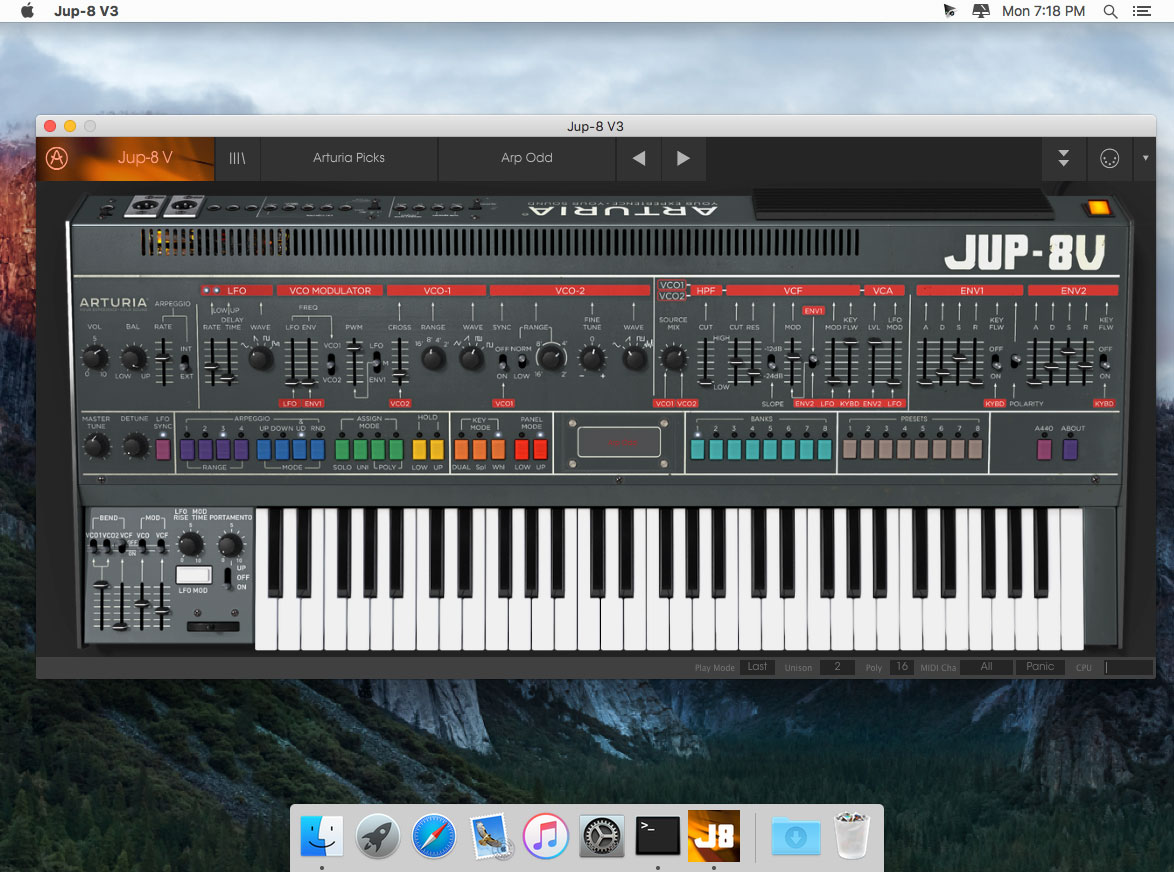Viewport: 1174px width, 872px height.
Task: Select UNI assign mode green button
Action: click(x=360, y=449)
